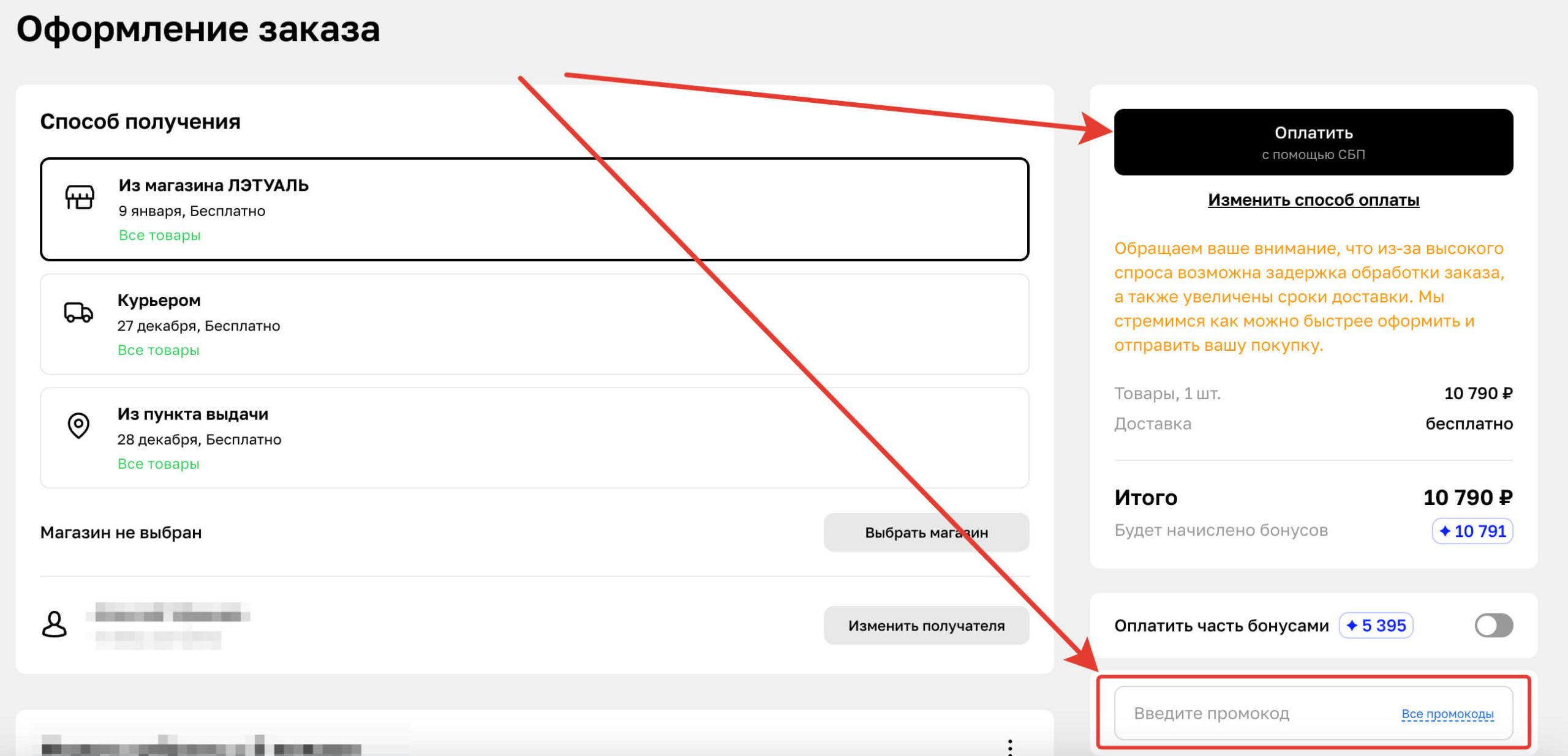Open the three-dot menu at the bottom
Image resolution: width=1568 pixels, height=756 pixels.
coord(1009,747)
